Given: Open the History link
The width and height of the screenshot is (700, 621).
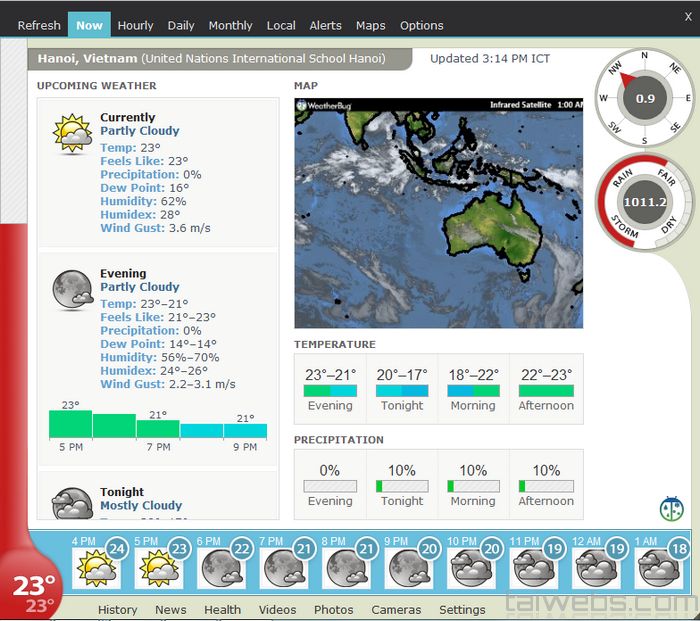Looking at the screenshot, I should (x=117, y=609).
